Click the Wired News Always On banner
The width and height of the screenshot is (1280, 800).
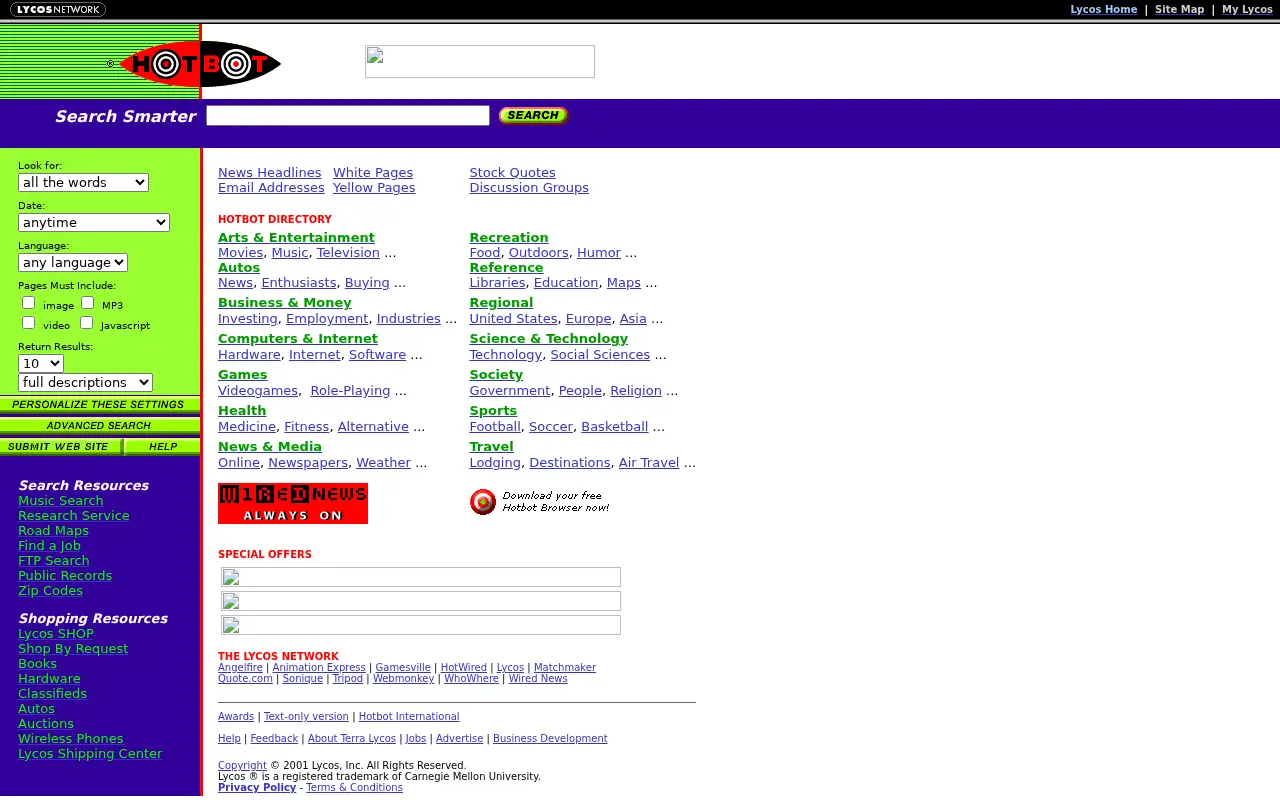click(293, 504)
